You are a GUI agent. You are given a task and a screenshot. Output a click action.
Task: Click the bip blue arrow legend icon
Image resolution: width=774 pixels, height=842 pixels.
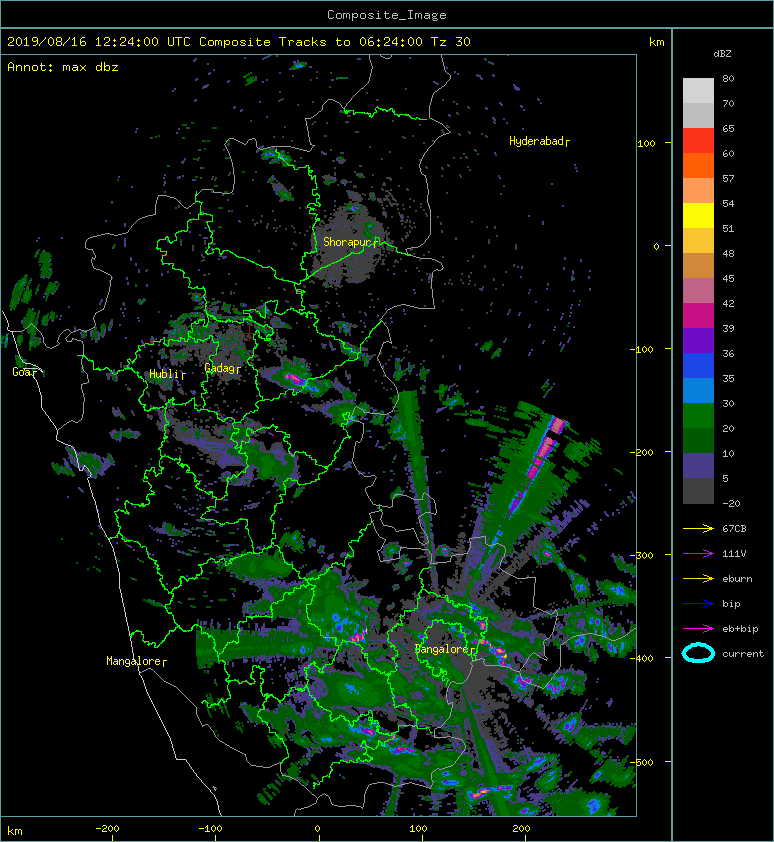tap(698, 604)
